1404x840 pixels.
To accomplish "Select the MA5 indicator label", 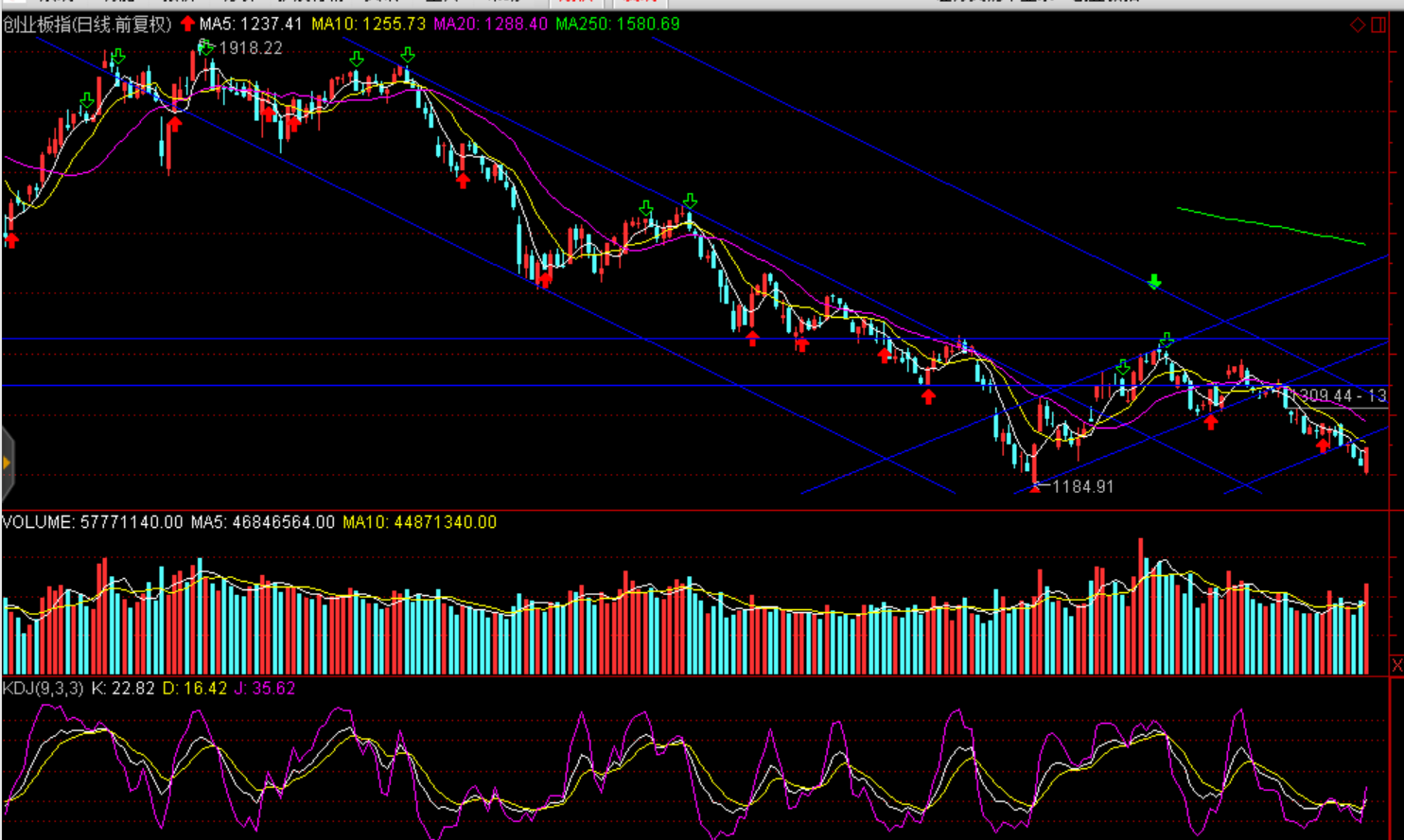I will pos(252,24).
